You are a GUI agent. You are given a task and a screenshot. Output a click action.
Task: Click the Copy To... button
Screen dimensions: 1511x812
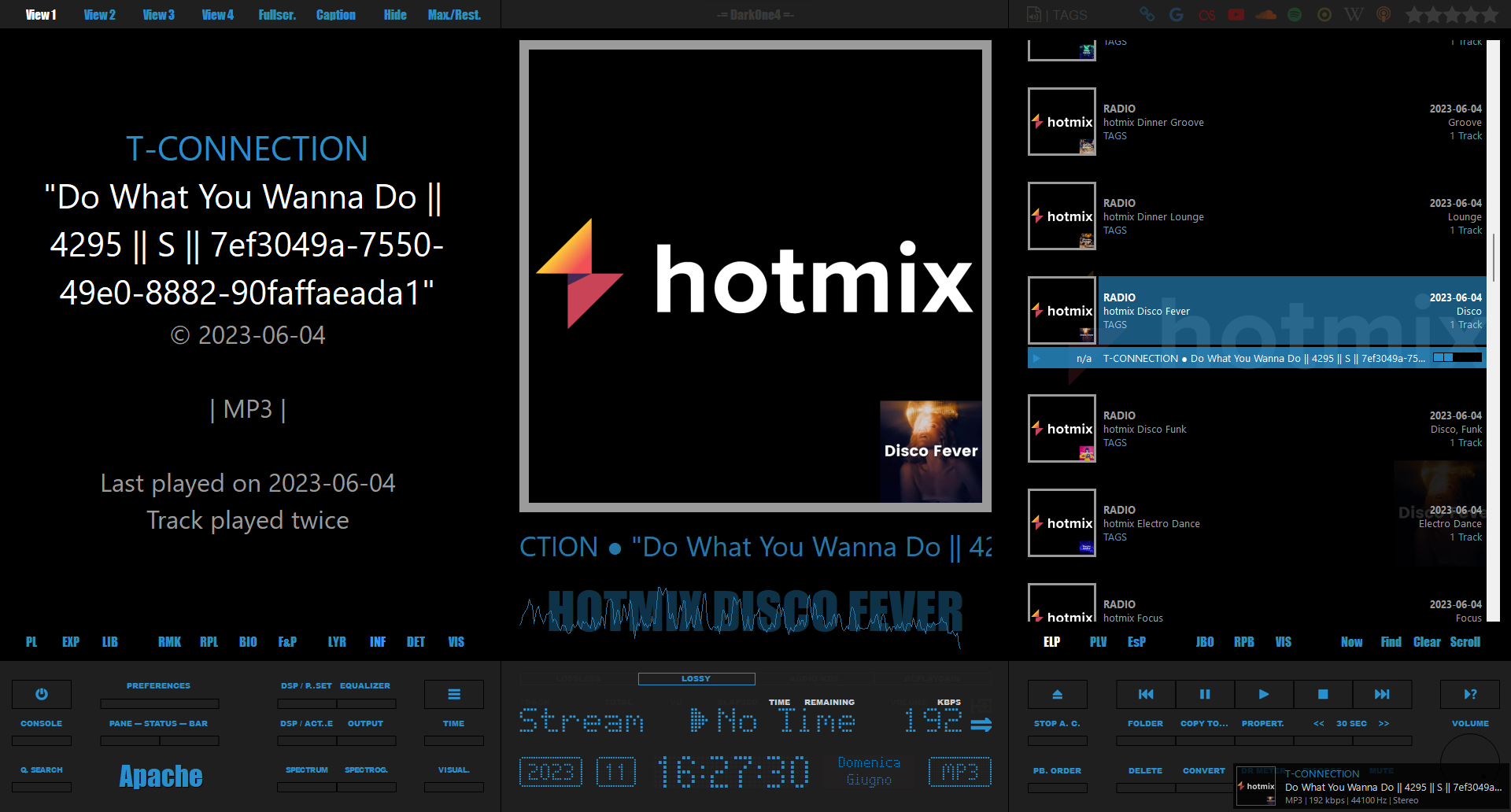tap(1204, 723)
